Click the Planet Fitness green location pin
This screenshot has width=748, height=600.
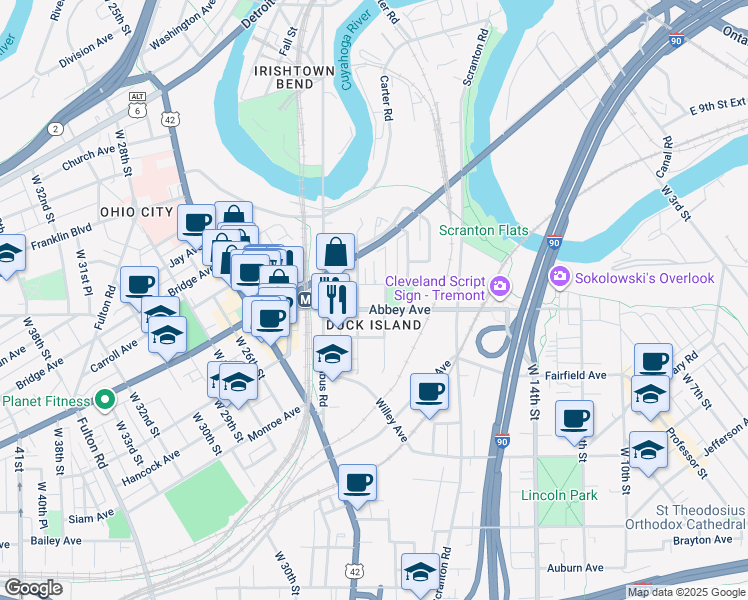105,400
